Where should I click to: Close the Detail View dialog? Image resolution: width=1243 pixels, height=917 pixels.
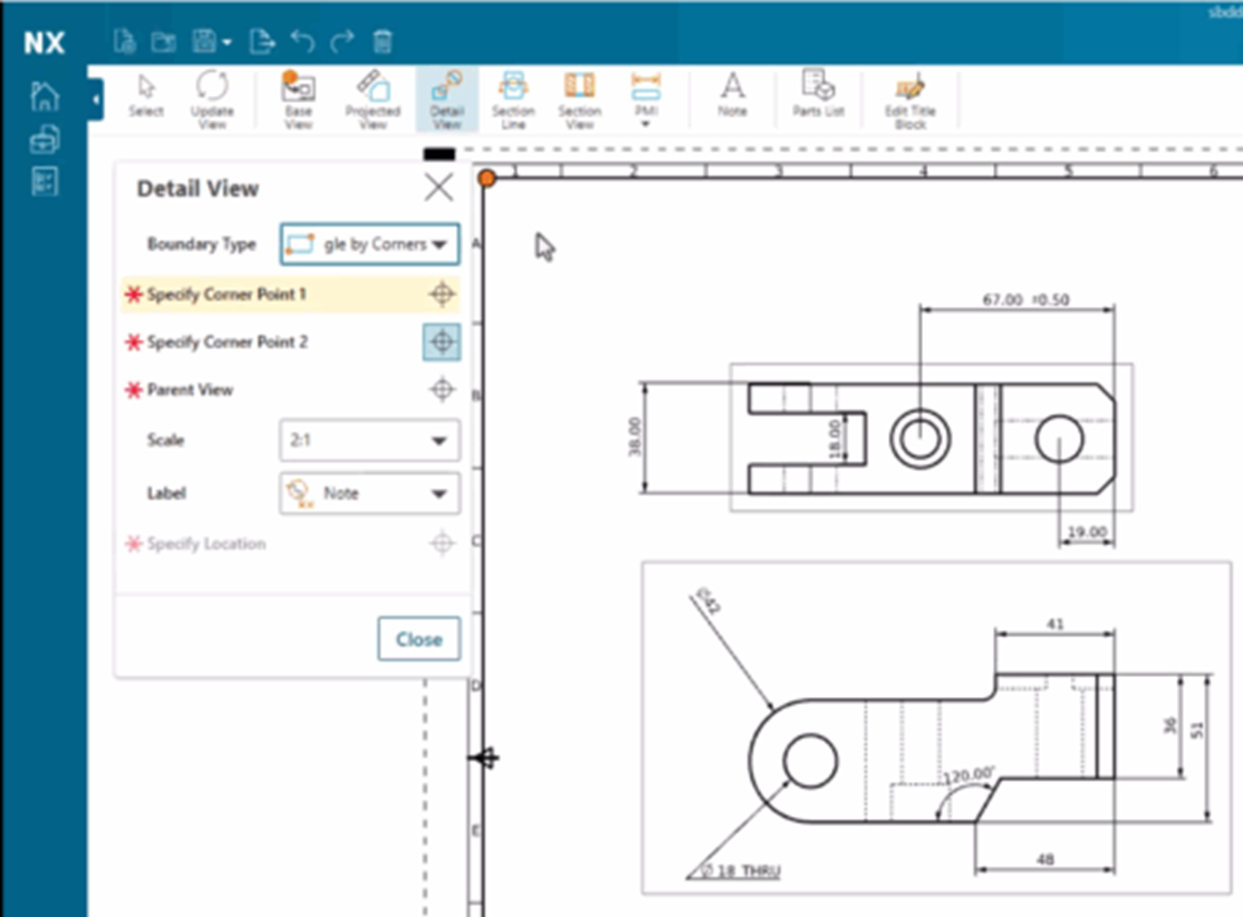point(439,188)
